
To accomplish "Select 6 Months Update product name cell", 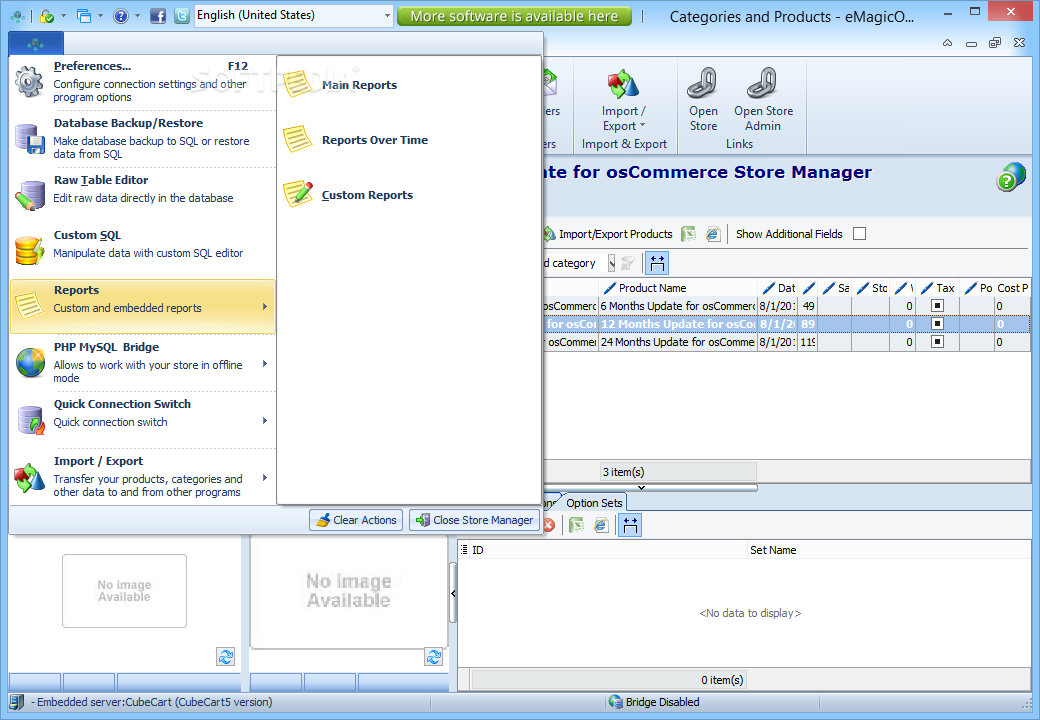I will [678, 306].
